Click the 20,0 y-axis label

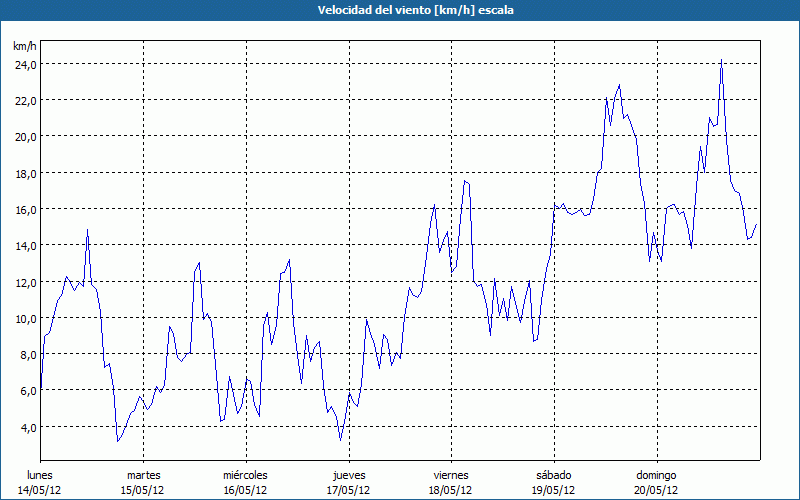(25, 137)
